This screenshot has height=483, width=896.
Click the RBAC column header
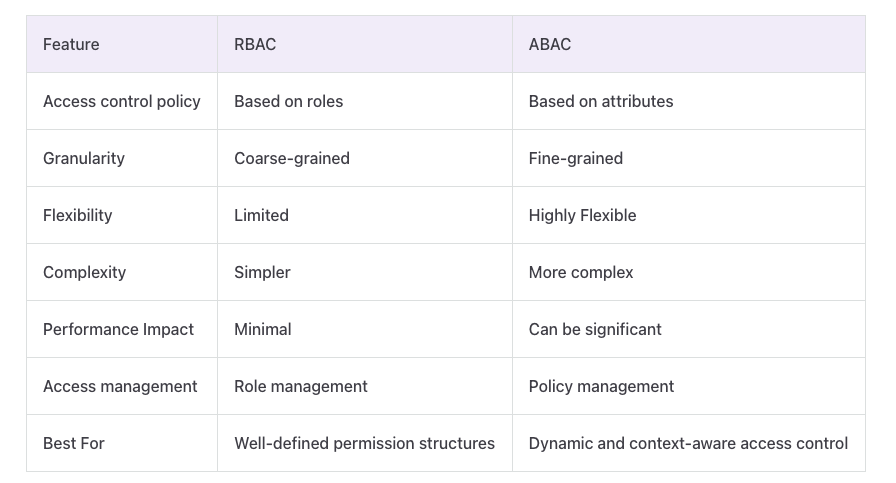coord(255,44)
